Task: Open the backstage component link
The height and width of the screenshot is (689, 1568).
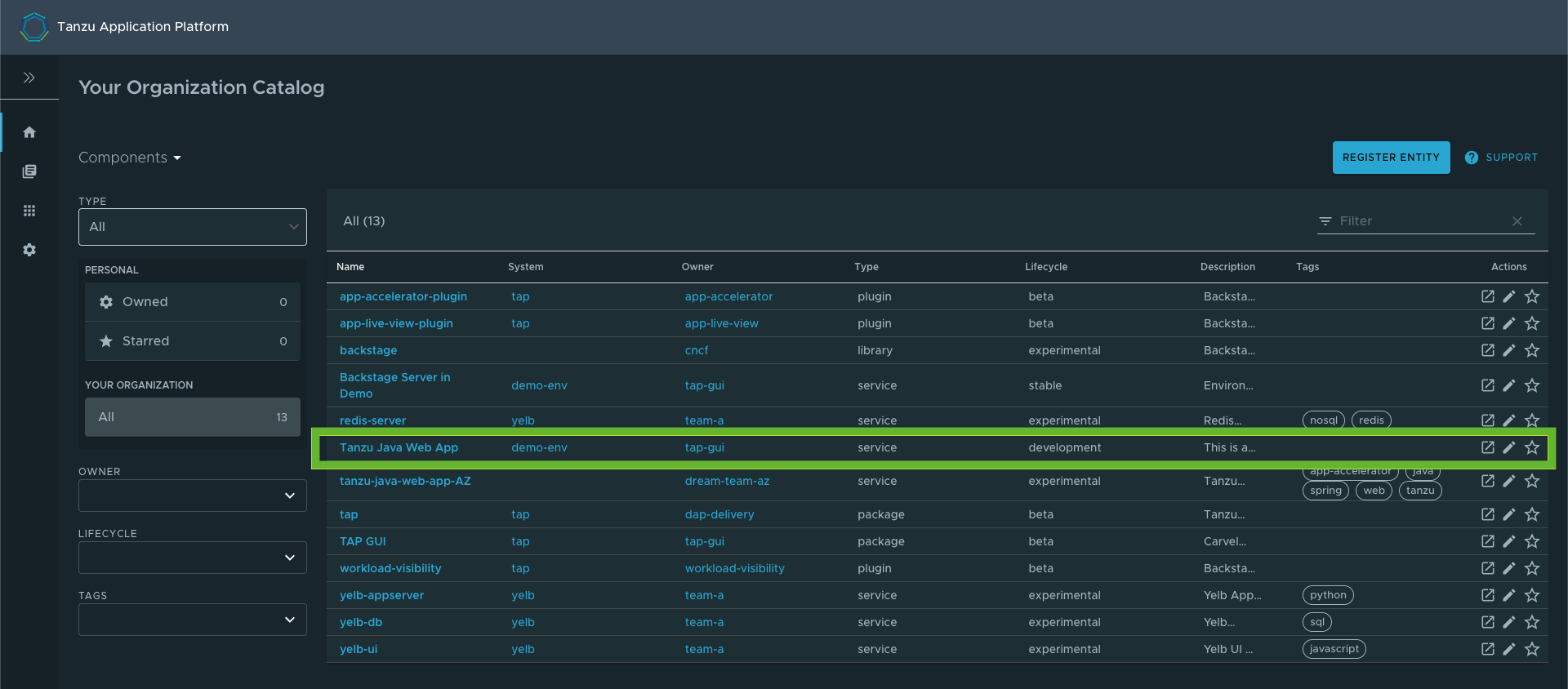Action: (x=368, y=350)
